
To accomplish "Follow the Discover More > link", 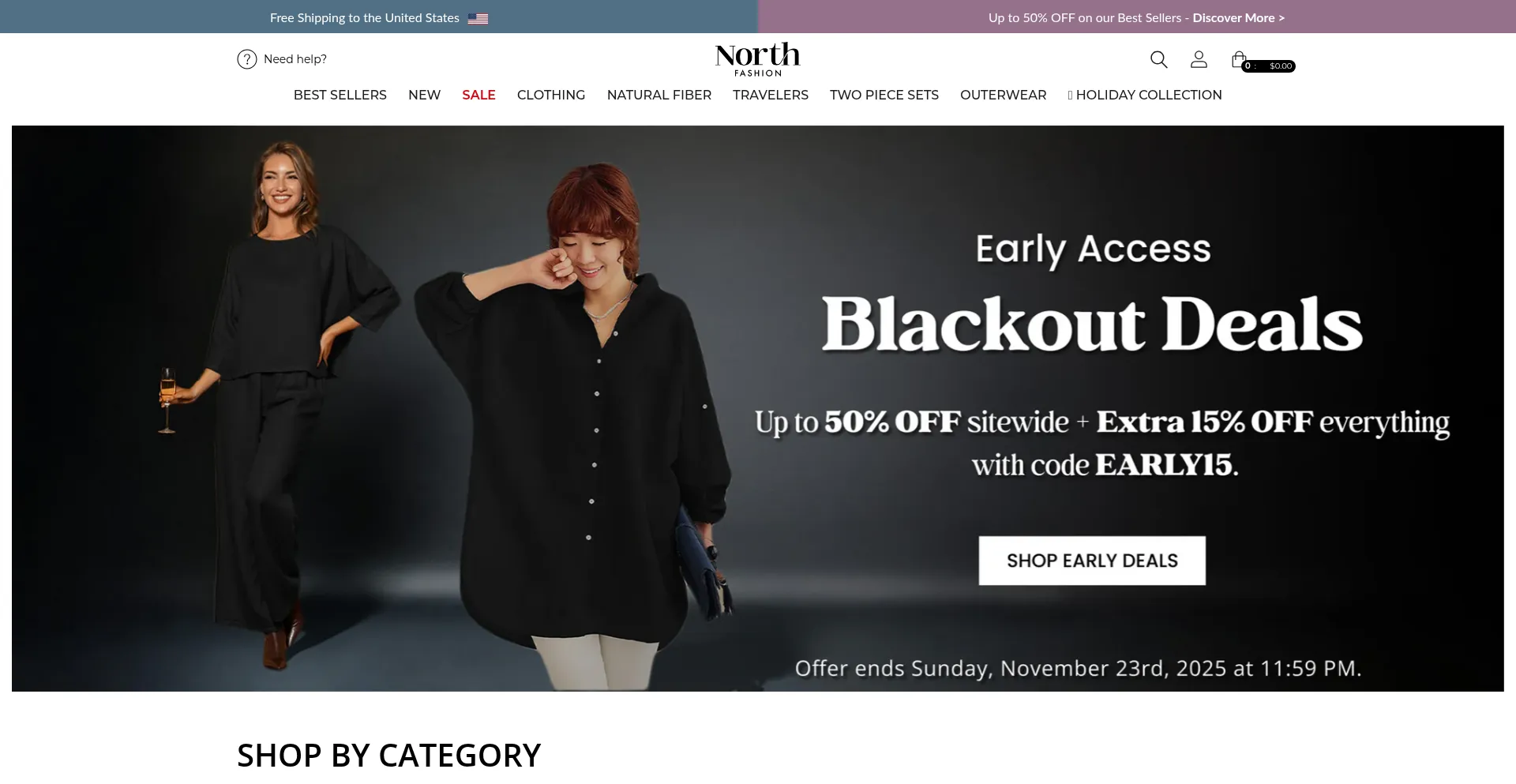I will coord(1239,18).
